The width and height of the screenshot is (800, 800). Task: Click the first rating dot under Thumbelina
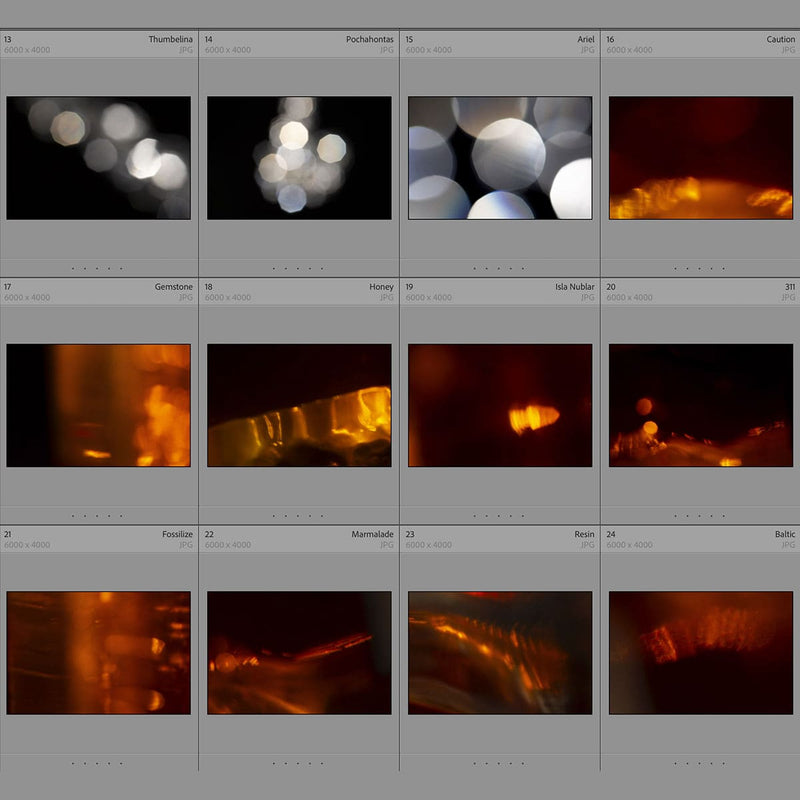[71, 267]
